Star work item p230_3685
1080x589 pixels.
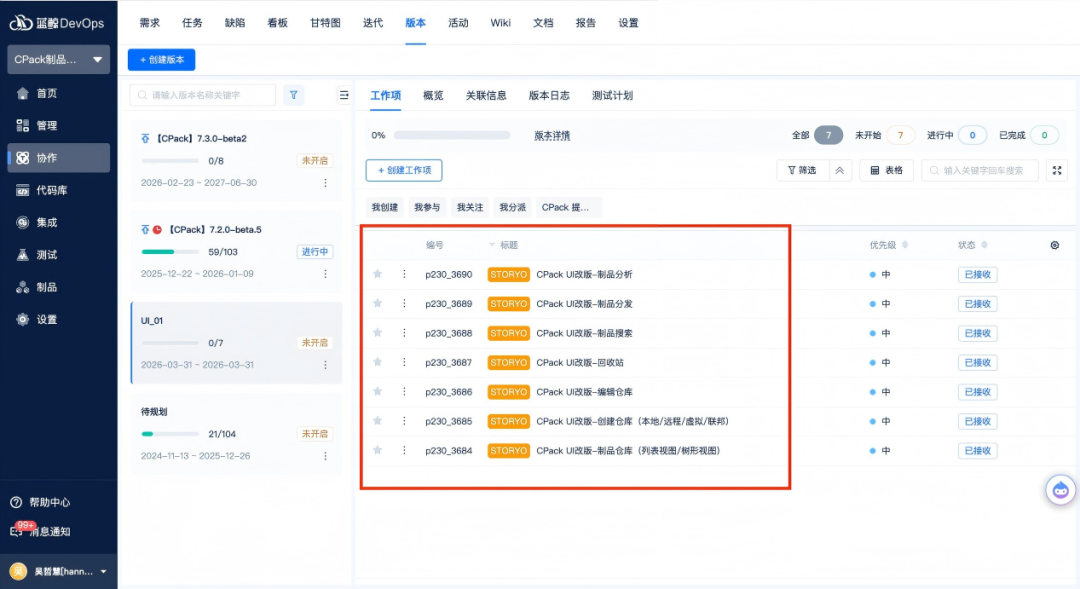click(377, 421)
